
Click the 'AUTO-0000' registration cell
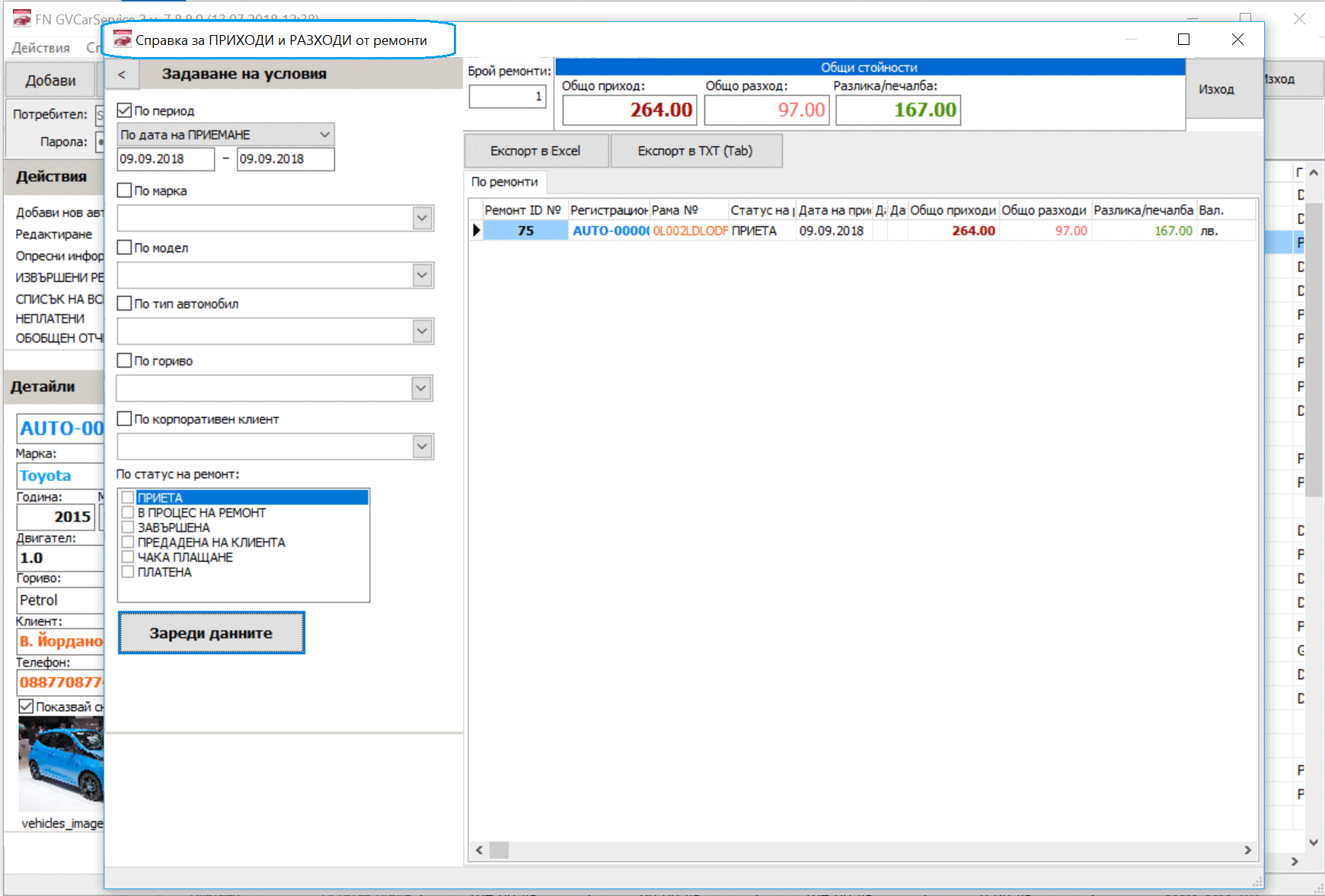click(x=610, y=231)
